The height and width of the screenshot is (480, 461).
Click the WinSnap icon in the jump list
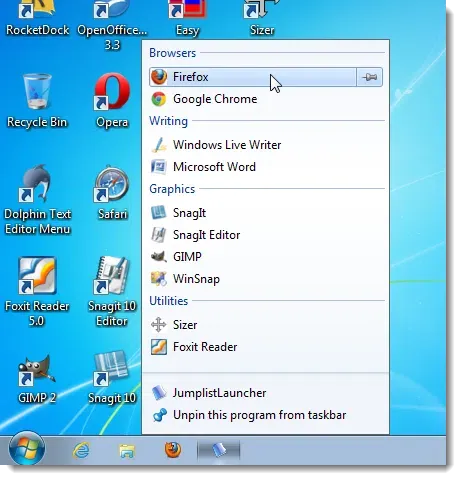click(159, 279)
